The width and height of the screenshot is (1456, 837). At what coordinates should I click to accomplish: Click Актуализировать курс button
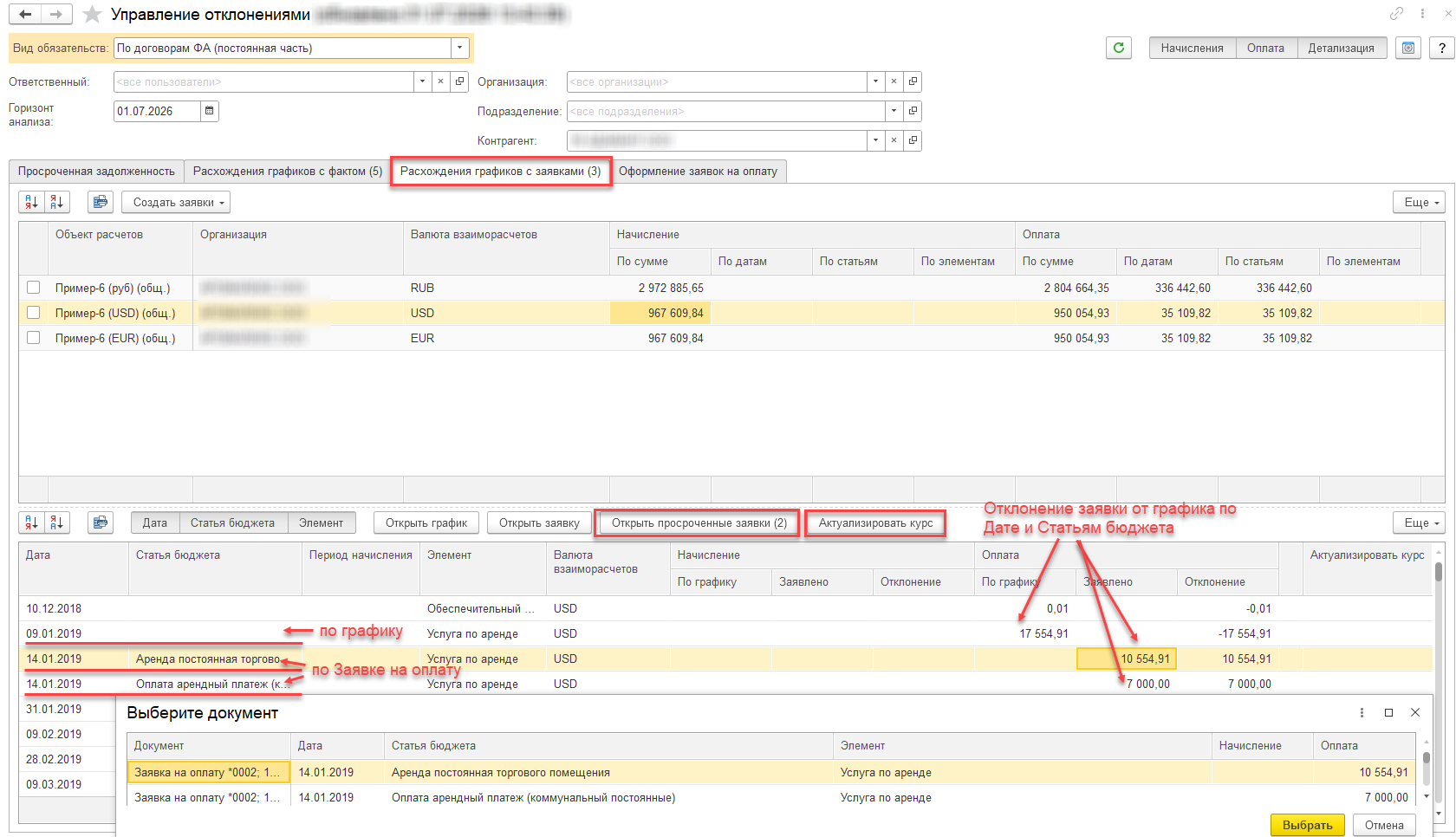(875, 522)
